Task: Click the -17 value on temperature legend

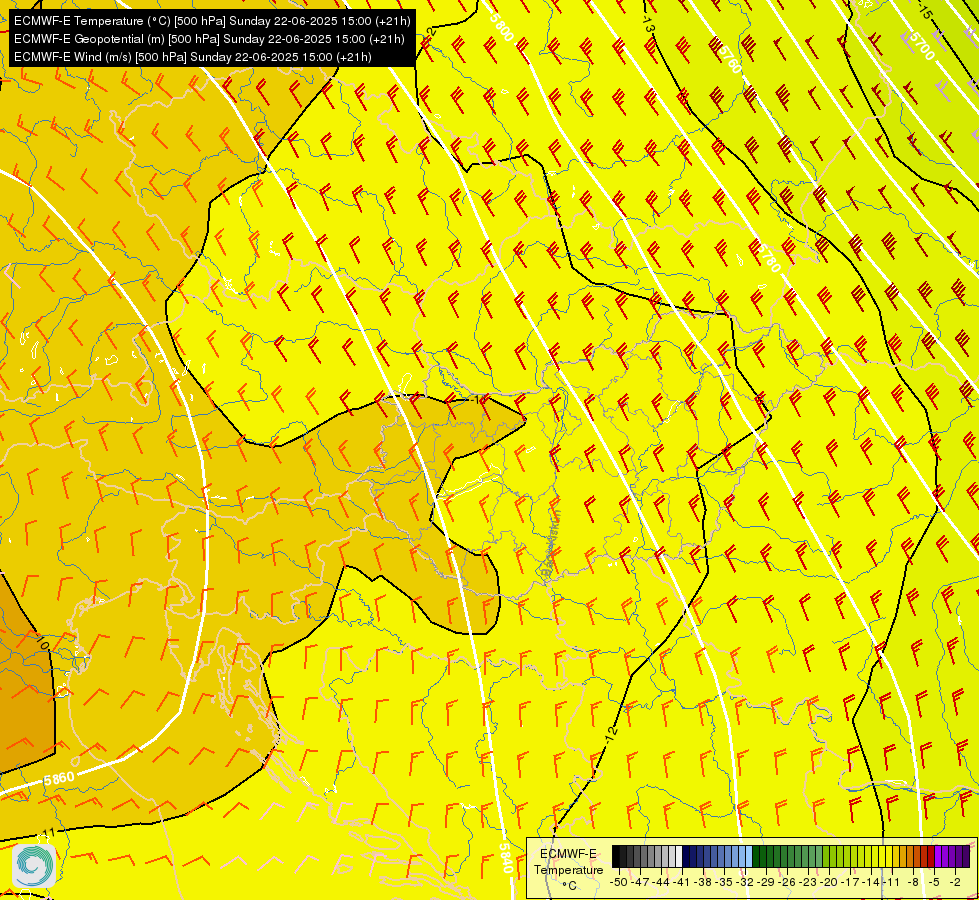Action: click(850, 882)
